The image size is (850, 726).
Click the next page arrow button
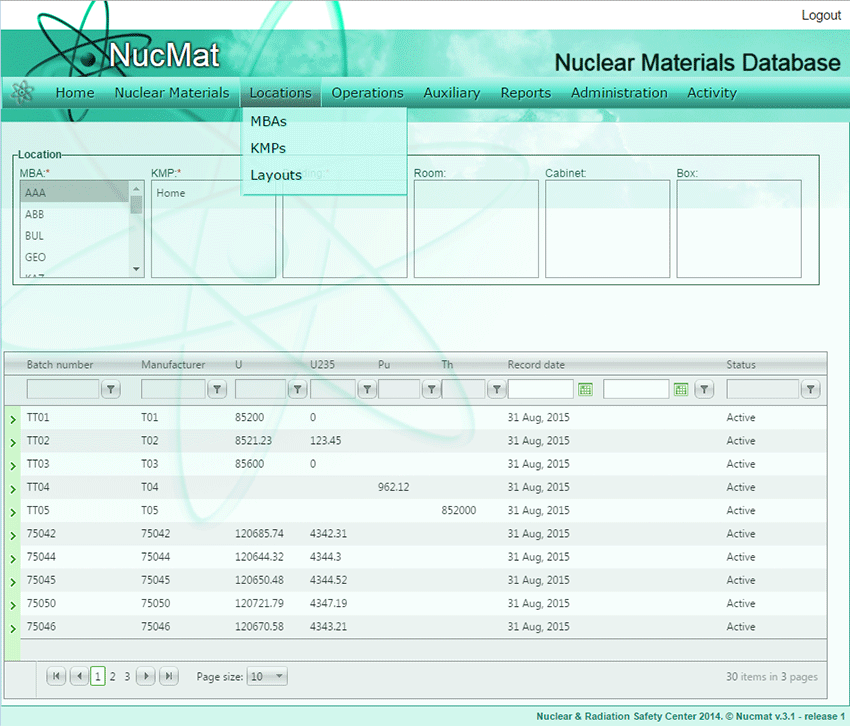click(x=146, y=677)
